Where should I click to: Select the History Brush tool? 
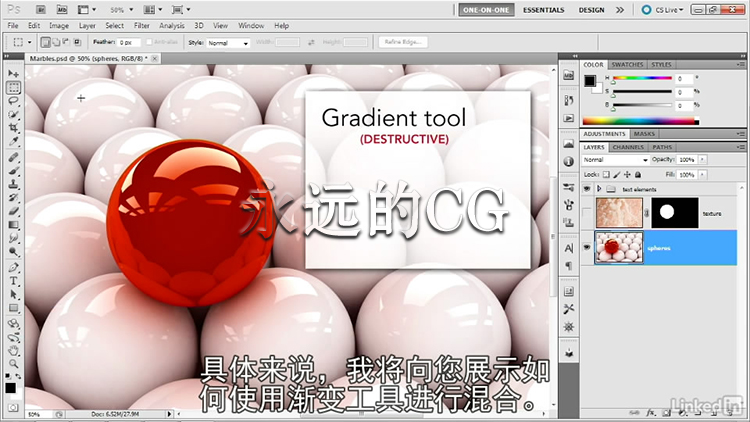[13, 197]
